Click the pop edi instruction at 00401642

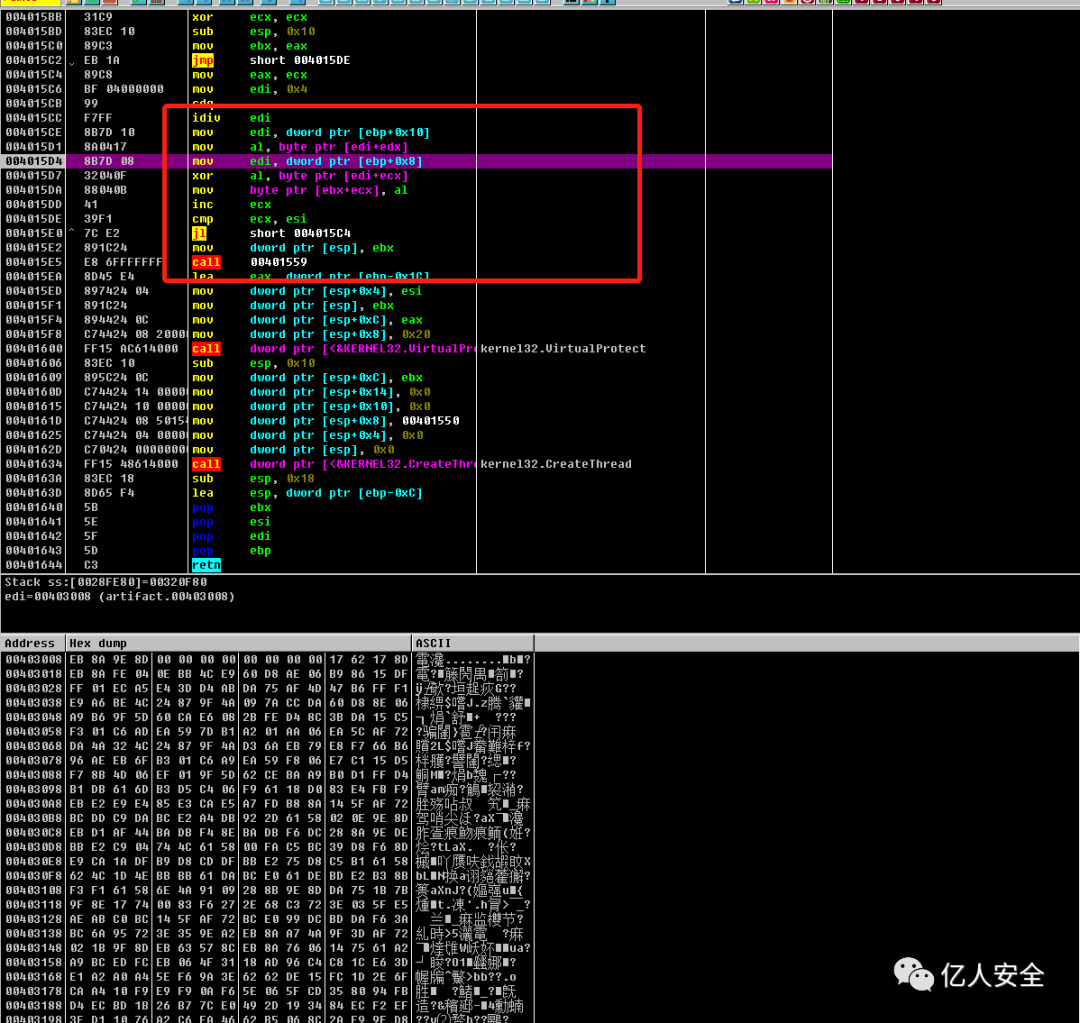point(231,538)
